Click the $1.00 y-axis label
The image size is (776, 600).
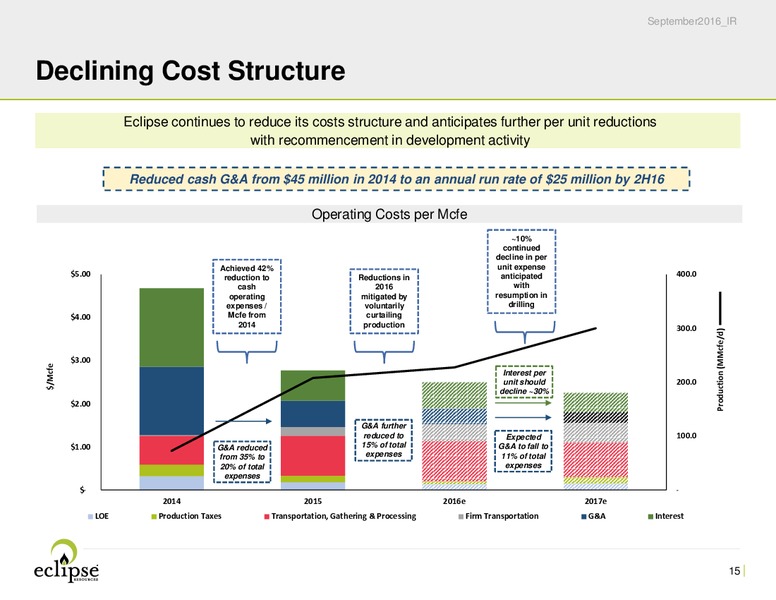tap(81, 447)
